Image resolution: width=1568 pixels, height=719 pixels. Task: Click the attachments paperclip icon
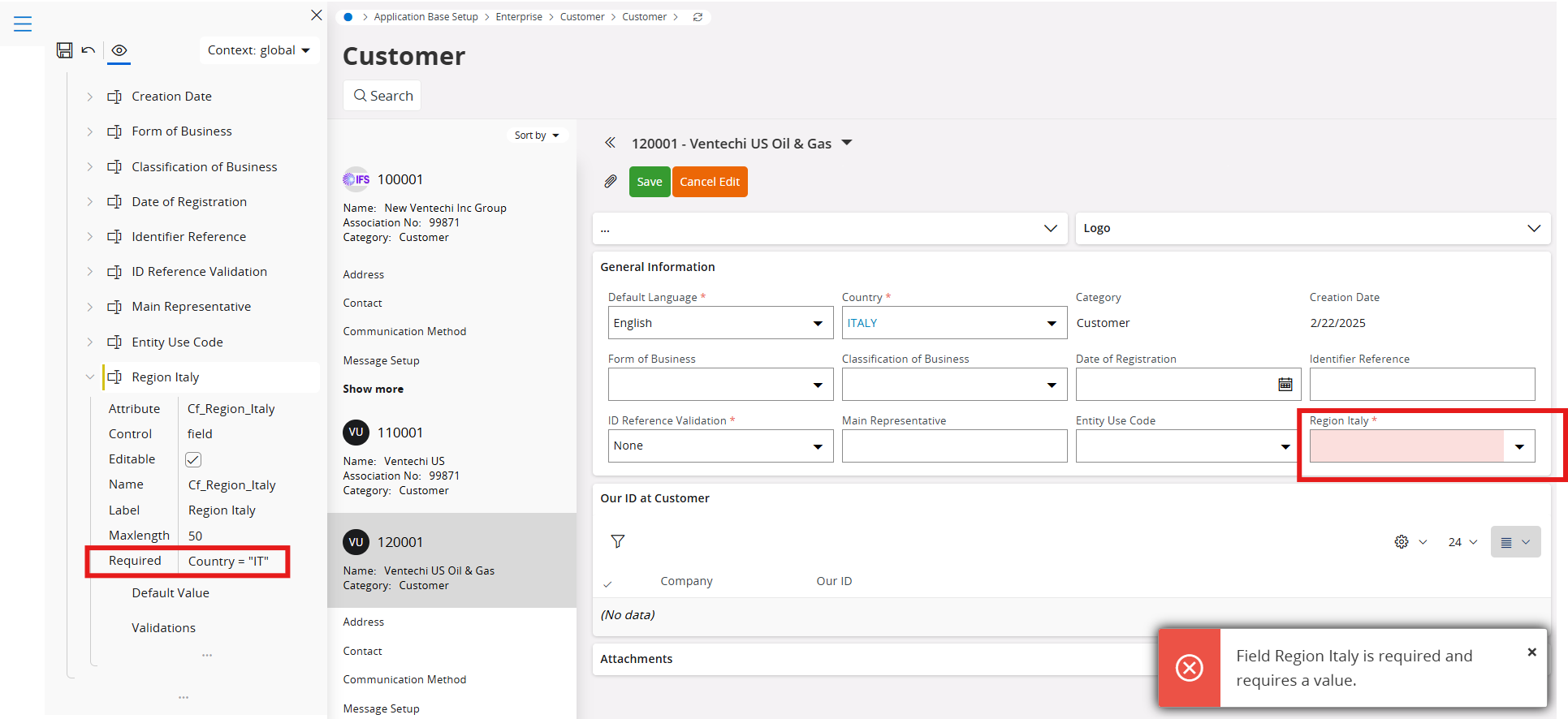tap(611, 182)
